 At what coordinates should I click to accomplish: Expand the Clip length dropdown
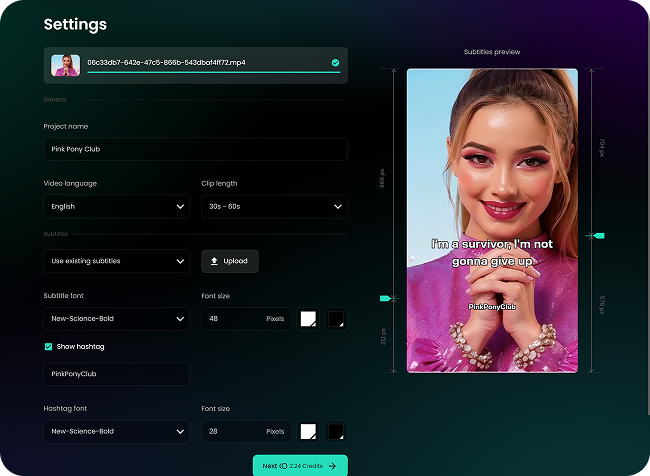(274, 206)
